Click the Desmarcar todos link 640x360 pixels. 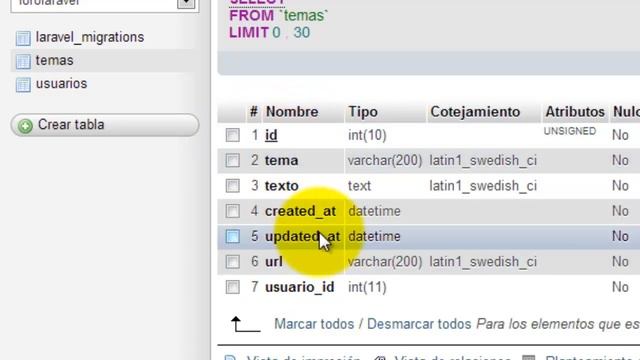coord(419,324)
